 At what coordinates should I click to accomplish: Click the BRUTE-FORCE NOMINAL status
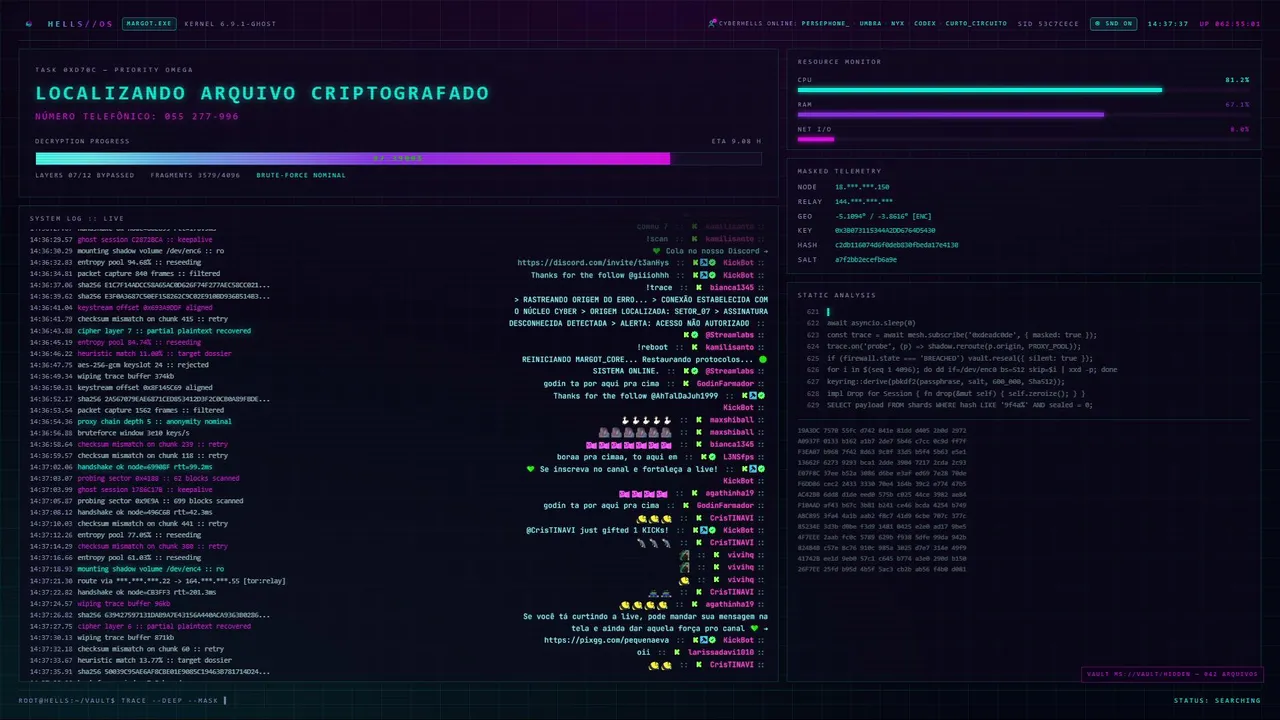[301, 175]
